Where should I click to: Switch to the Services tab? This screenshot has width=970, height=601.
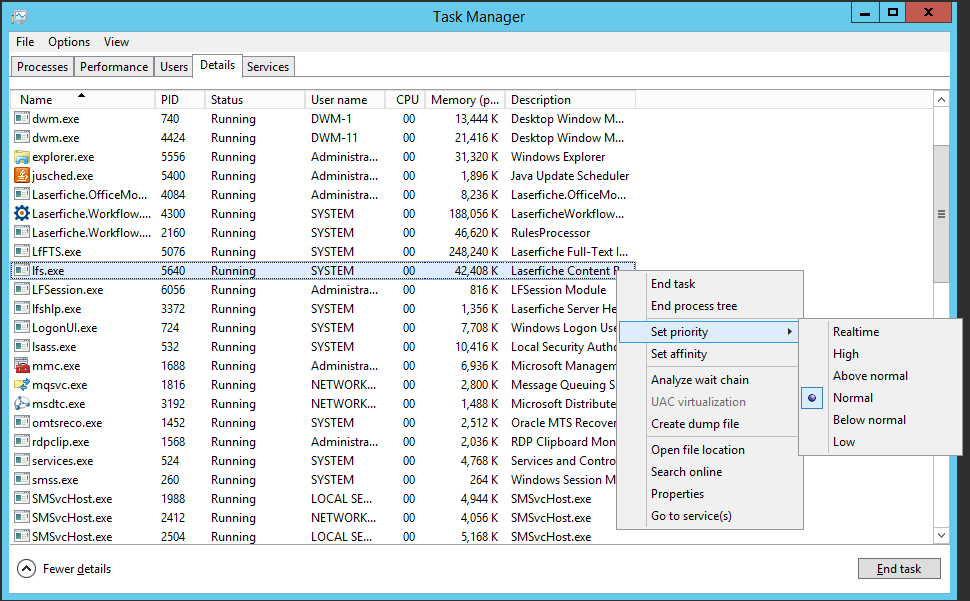268,67
